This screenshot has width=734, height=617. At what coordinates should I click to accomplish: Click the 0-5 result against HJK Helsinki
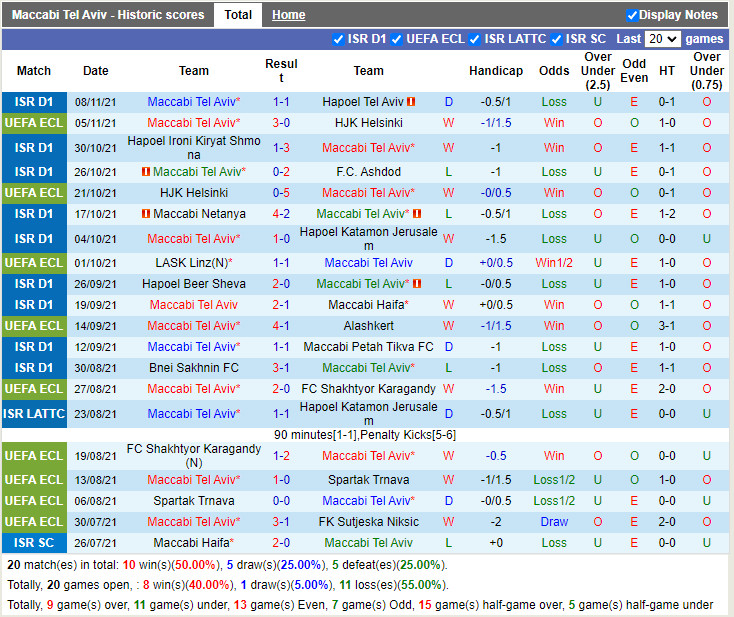click(x=281, y=193)
